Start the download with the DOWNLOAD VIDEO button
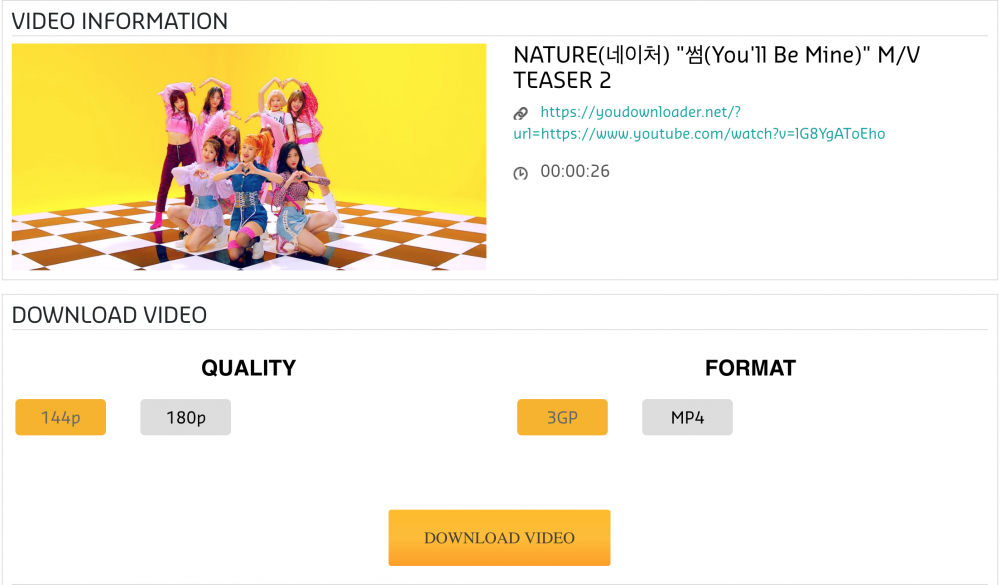This screenshot has height=585, width=1000. (499, 537)
